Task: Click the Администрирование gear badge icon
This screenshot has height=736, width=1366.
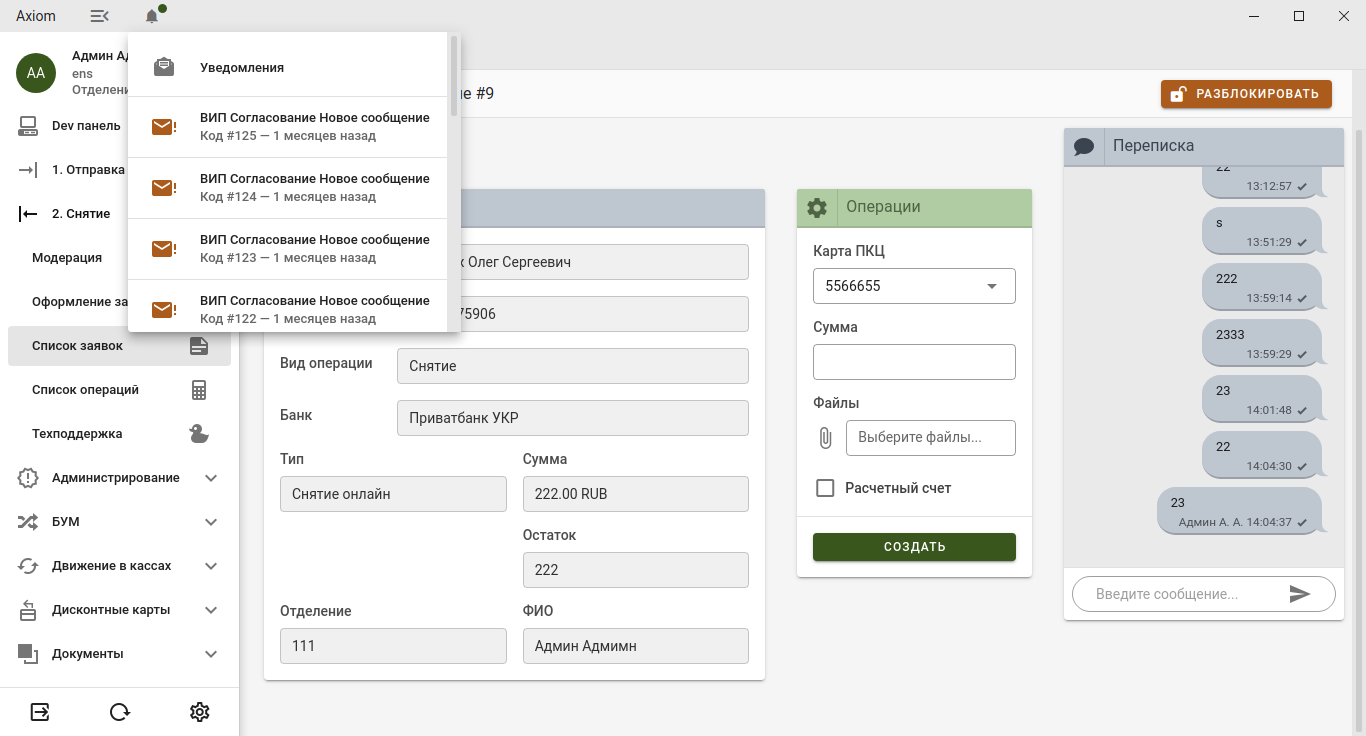Action: [x=28, y=478]
